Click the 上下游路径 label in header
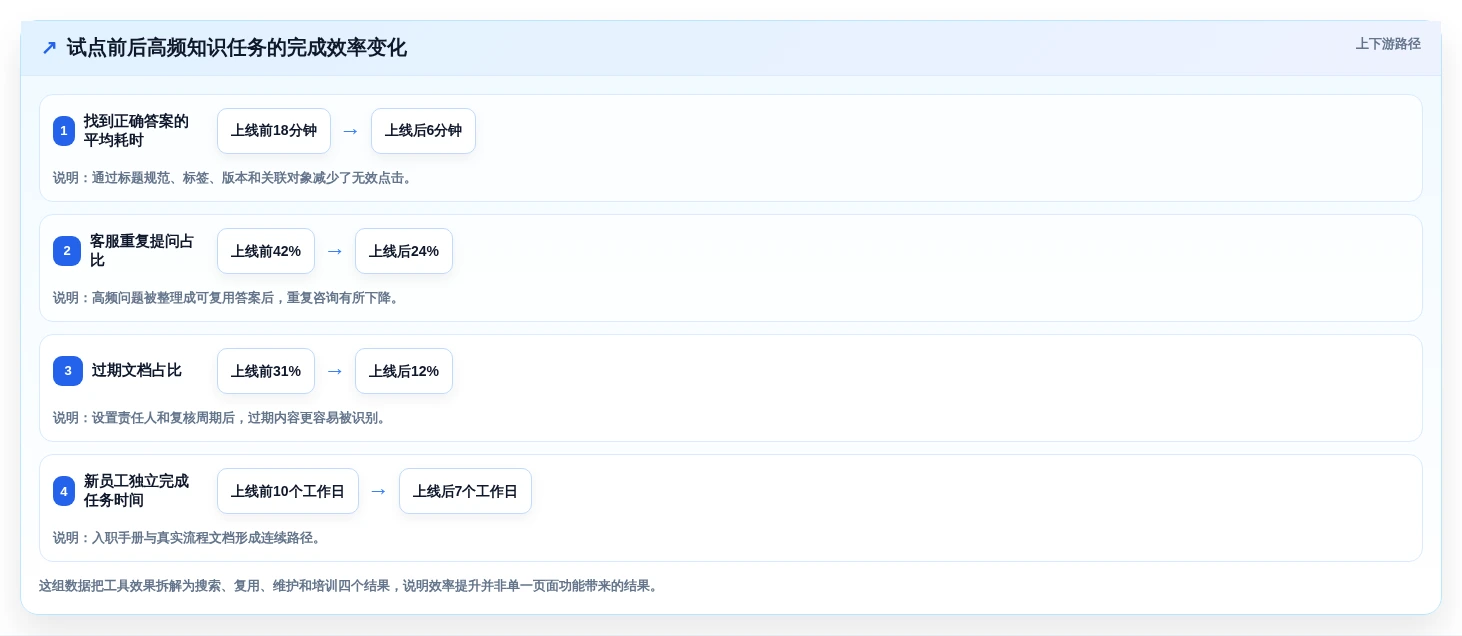The height and width of the screenshot is (636, 1462). click(x=1388, y=44)
